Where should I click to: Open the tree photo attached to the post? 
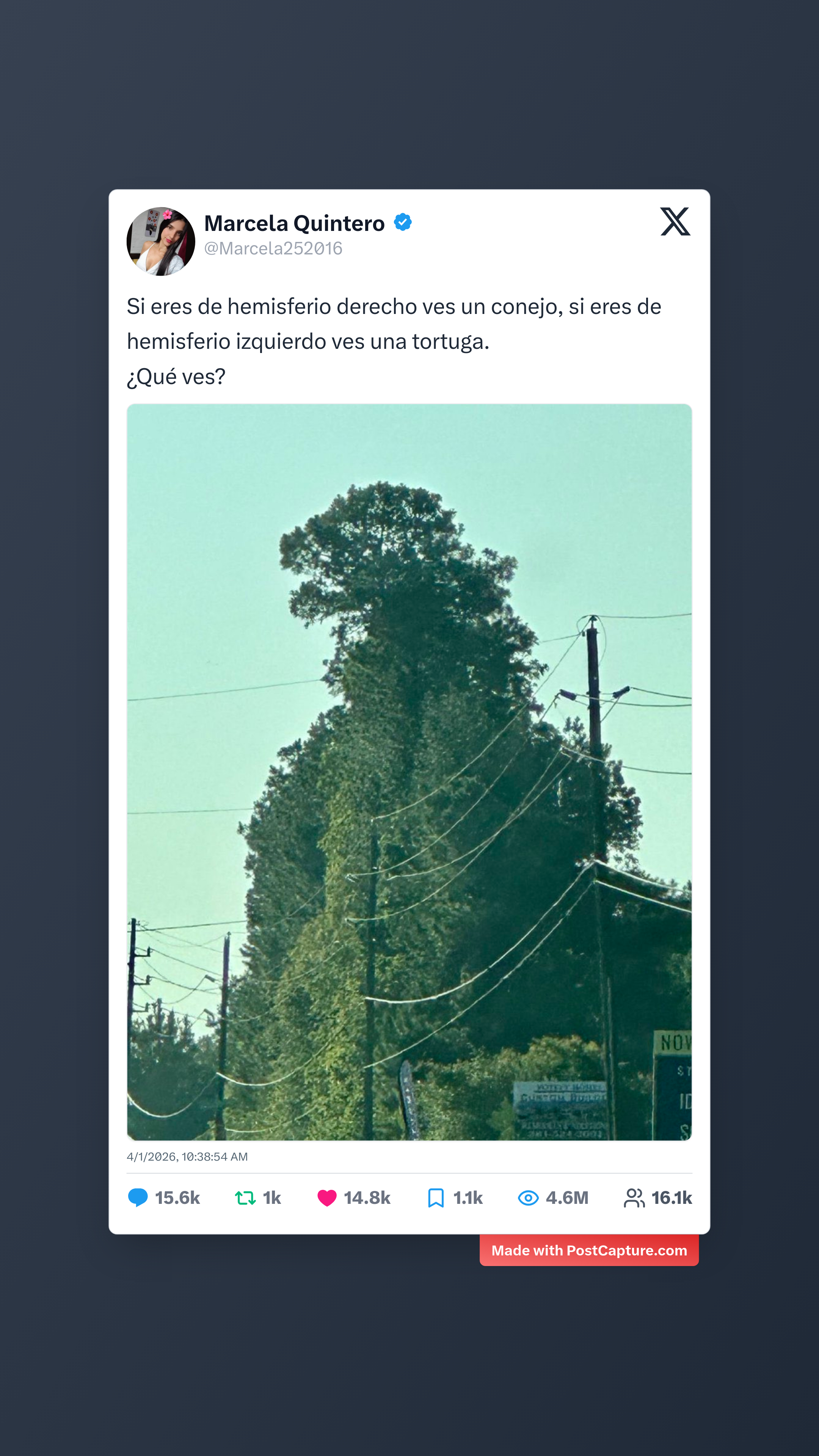pyautogui.click(x=409, y=772)
